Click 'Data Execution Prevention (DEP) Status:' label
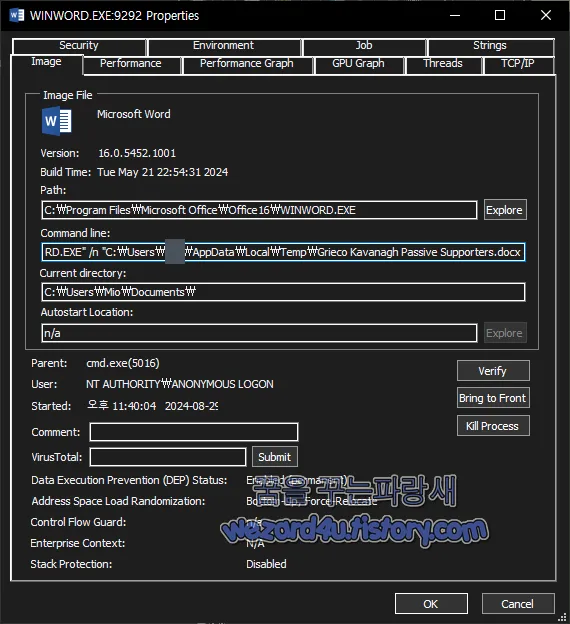 pyautogui.click(x=129, y=480)
